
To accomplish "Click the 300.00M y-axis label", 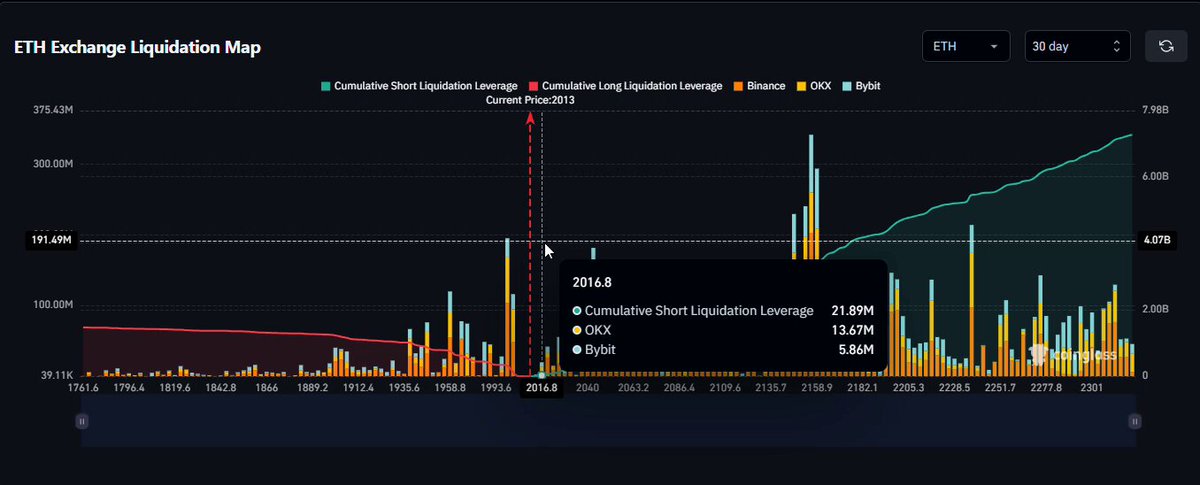I will pos(54,163).
